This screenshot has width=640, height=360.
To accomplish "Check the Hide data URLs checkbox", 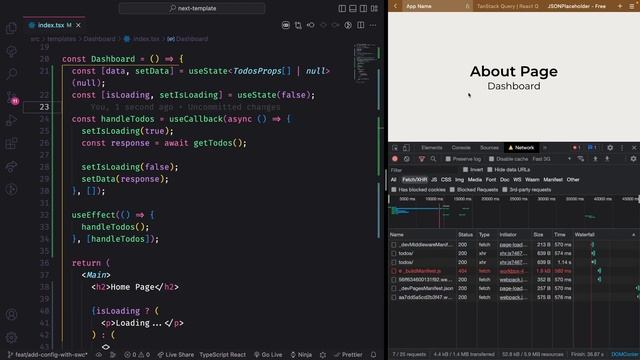I will point(490,169).
